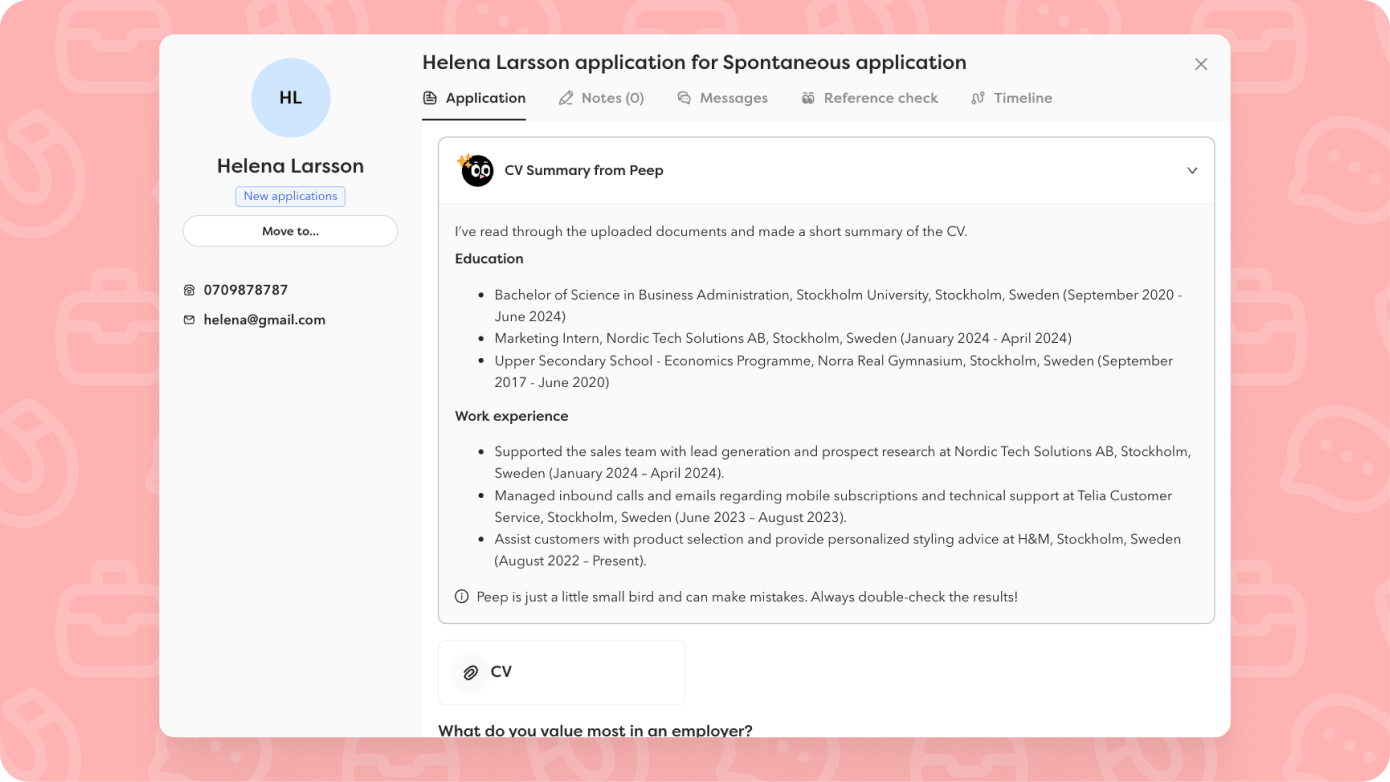The width and height of the screenshot is (1390, 782).
Task: Click the Supported the sales team entry
Action: [843, 462]
